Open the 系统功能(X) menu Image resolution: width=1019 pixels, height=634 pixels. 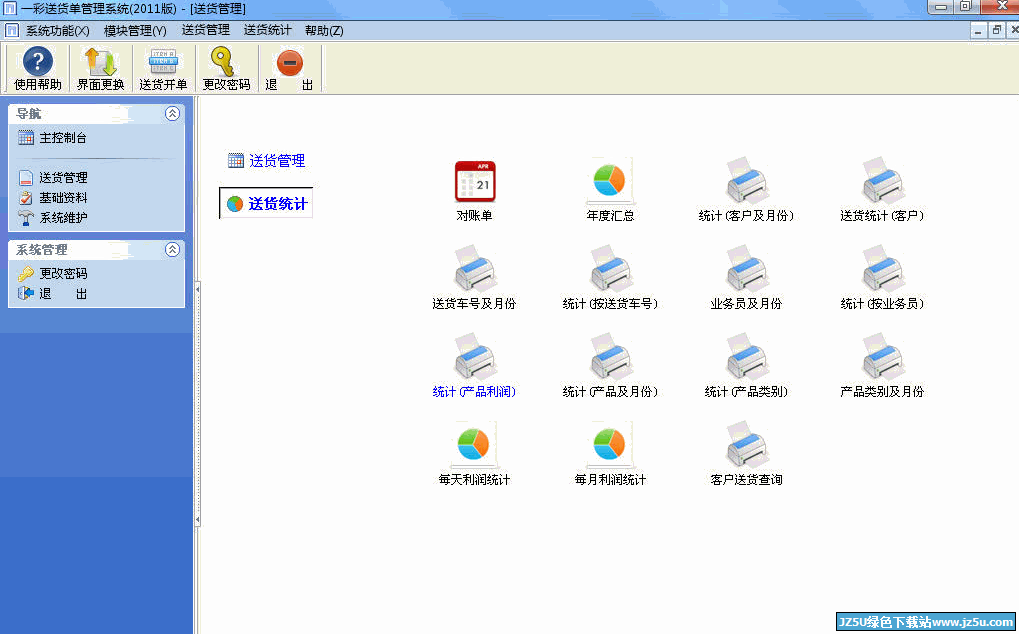[57, 30]
